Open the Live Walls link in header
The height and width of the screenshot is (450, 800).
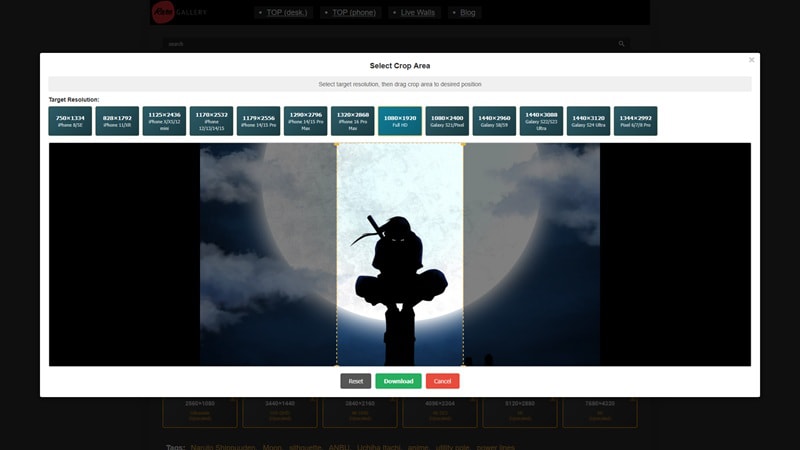418,12
